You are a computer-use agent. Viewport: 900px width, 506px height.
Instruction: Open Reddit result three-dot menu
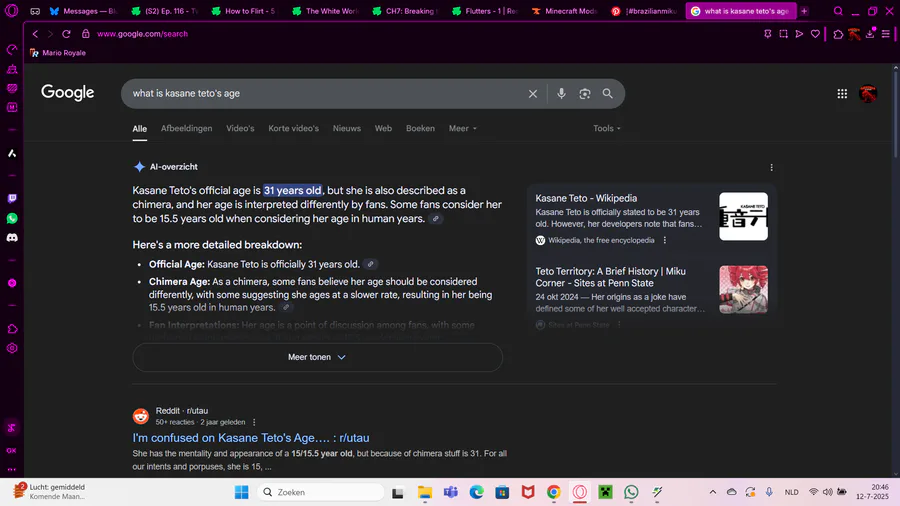(254, 422)
